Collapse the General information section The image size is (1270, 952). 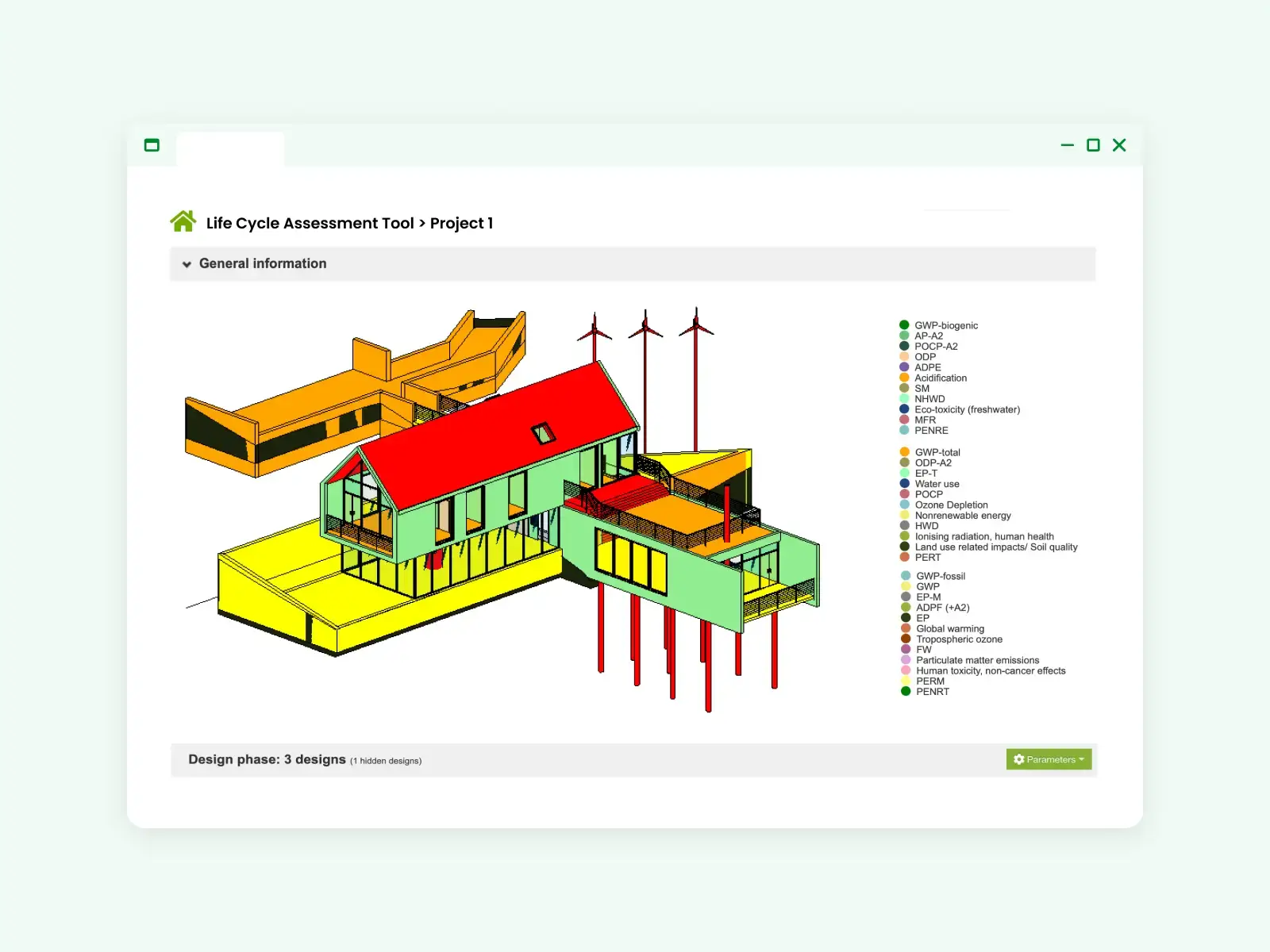click(x=187, y=264)
